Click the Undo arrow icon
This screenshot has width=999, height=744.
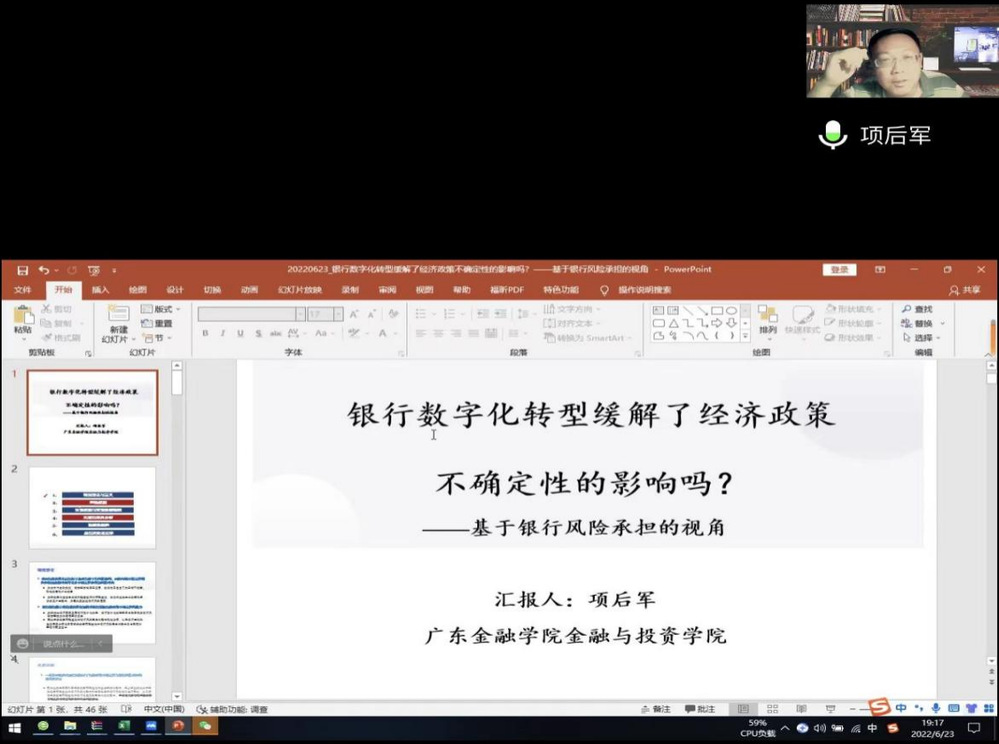tap(43, 270)
